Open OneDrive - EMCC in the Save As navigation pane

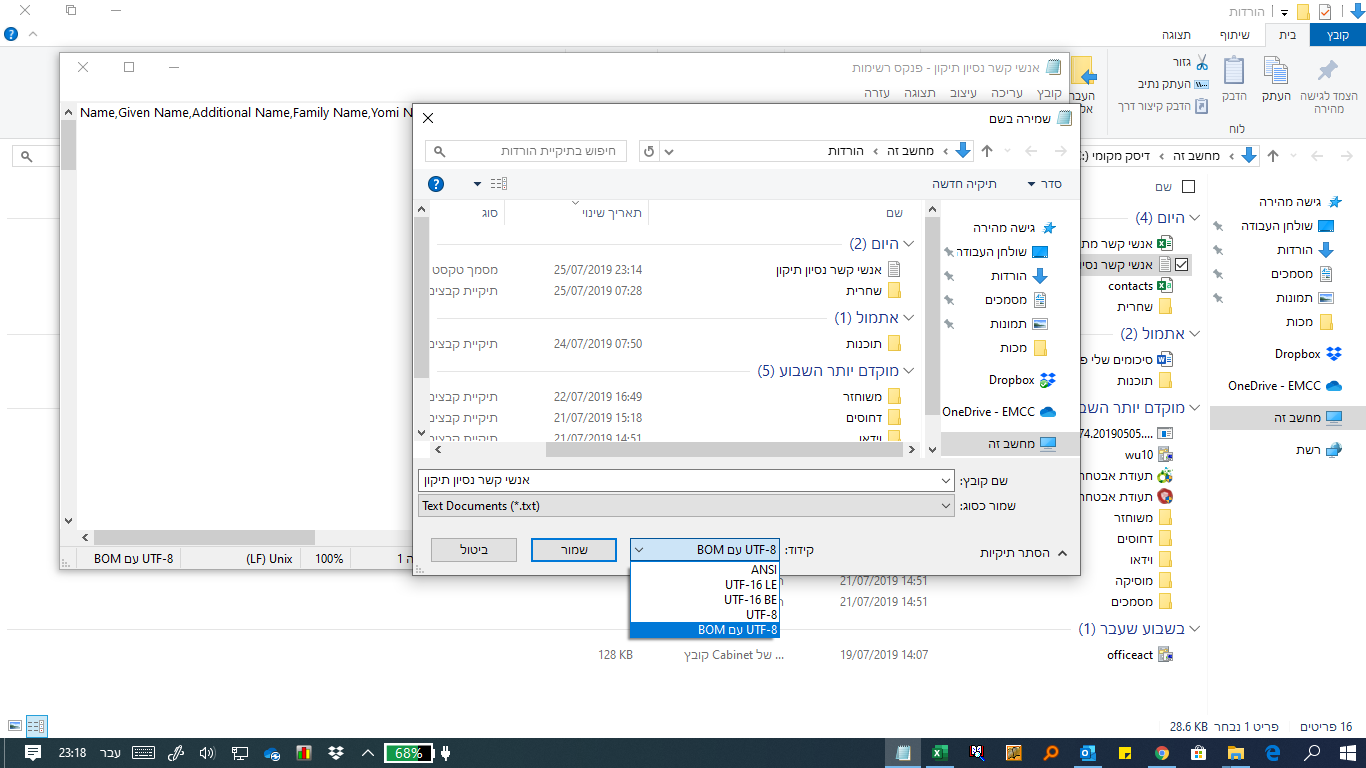pos(999,411)
